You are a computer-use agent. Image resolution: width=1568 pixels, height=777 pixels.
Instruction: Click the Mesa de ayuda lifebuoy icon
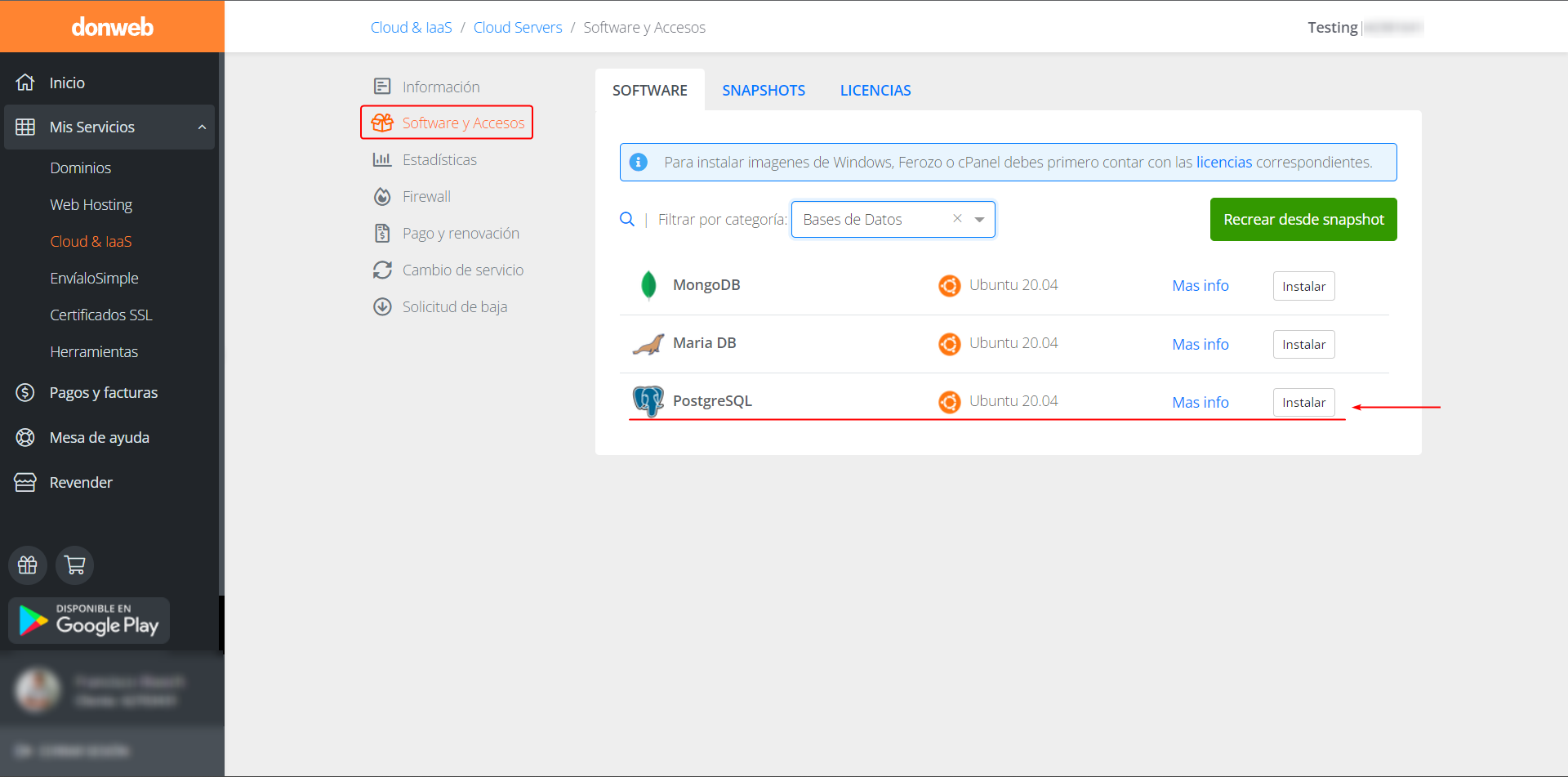[25, 437]
